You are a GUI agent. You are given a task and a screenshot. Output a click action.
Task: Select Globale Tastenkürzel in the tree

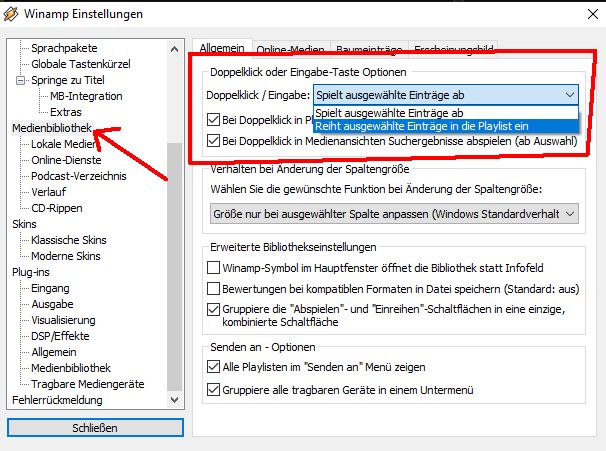81,64
